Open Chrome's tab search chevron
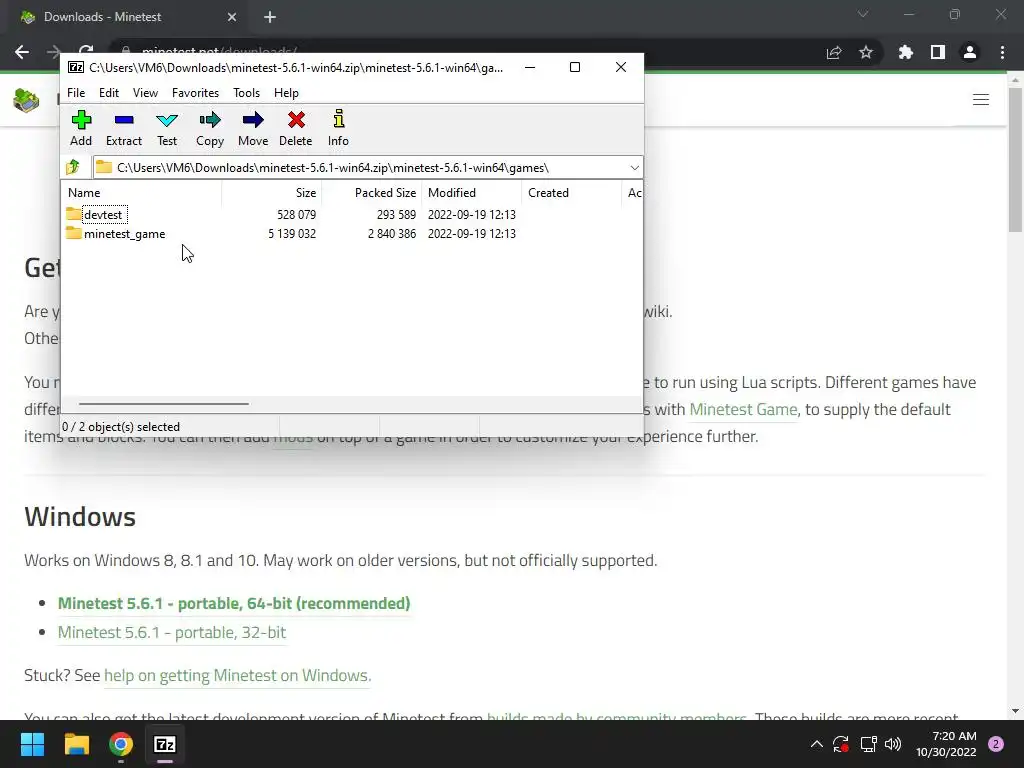The image size is (1024, 768). [863, 14]
